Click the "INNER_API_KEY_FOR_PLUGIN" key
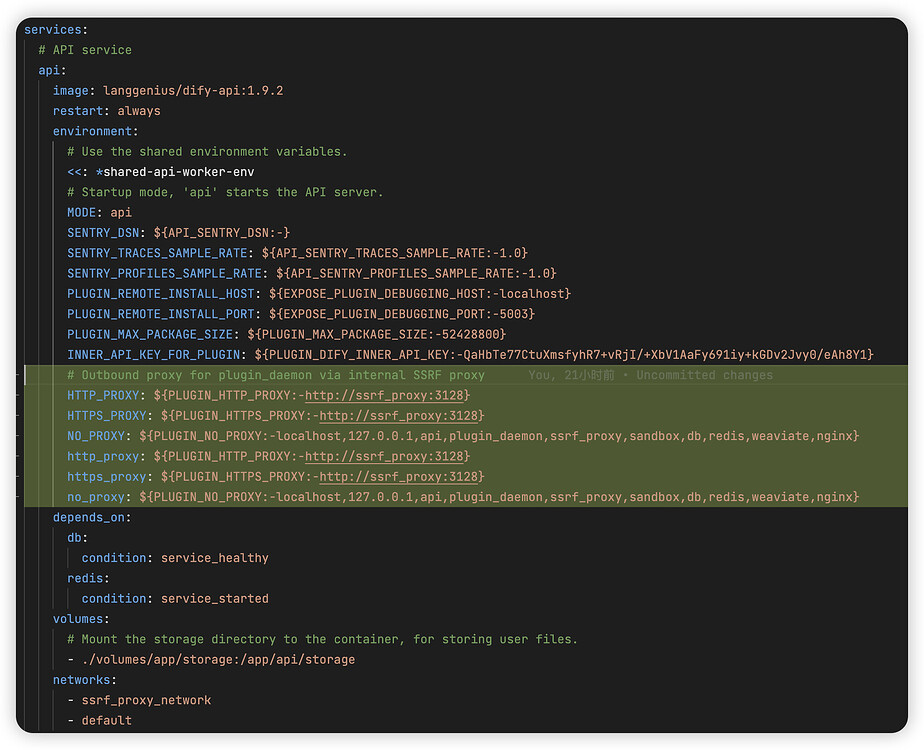Image resolution: width=924 pixels, height=750 pixels. [x=154, y=355]
